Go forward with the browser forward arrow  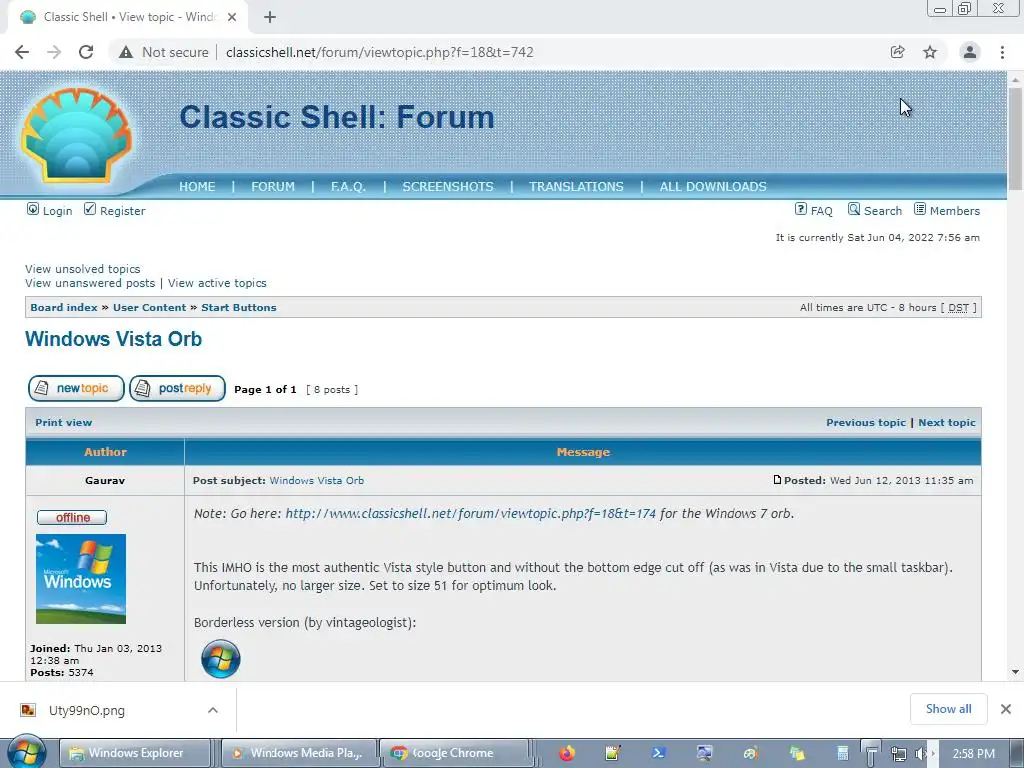pos(54,52)
